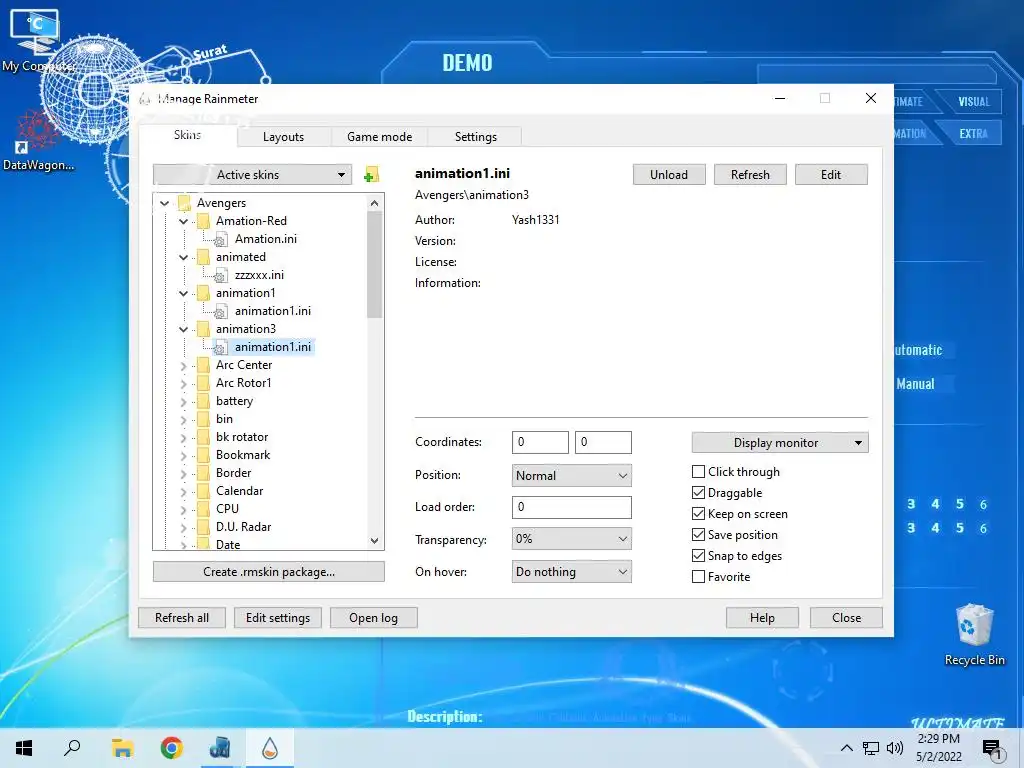
Task: Open the Active skins dropdown
Action: [x=252, y=175]
